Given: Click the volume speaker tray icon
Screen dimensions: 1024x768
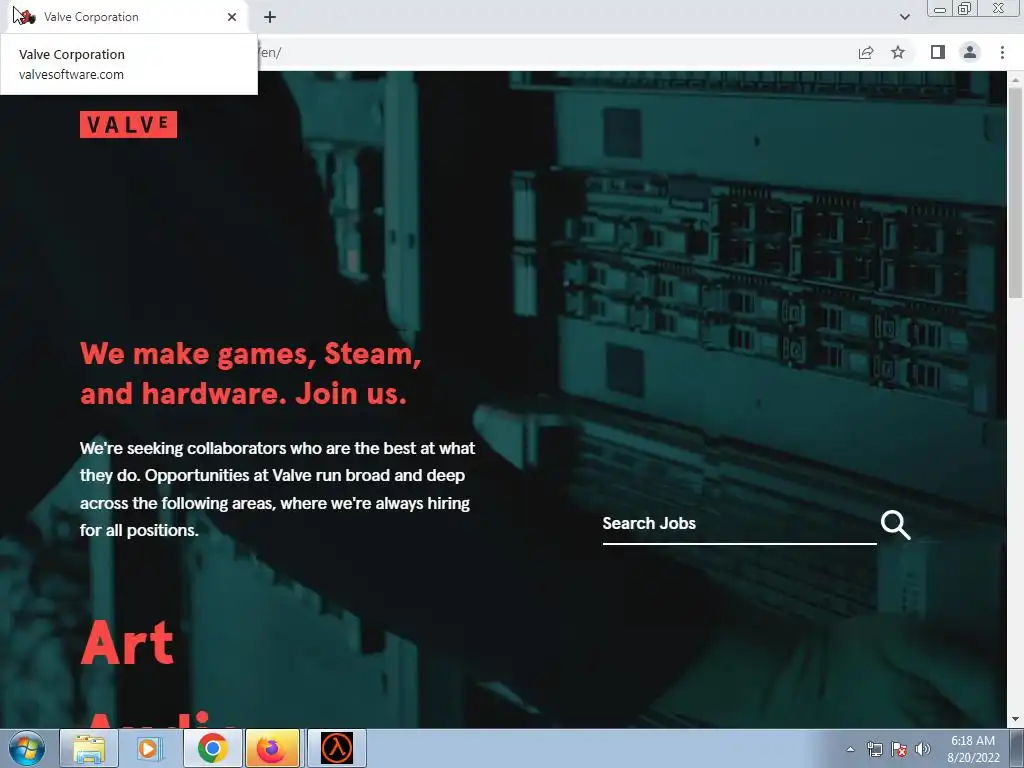Looking at the screenshot, I should pos(922,749).
